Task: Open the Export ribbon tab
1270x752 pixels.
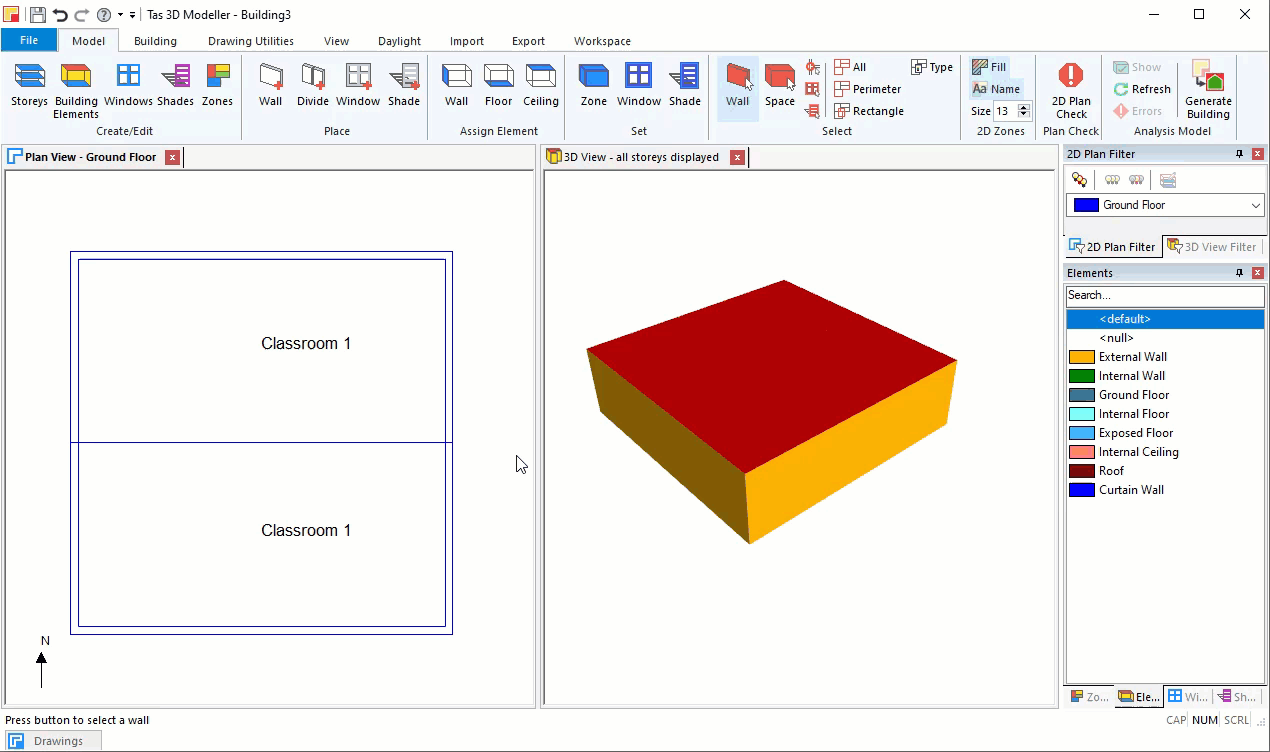Action: 528,41
